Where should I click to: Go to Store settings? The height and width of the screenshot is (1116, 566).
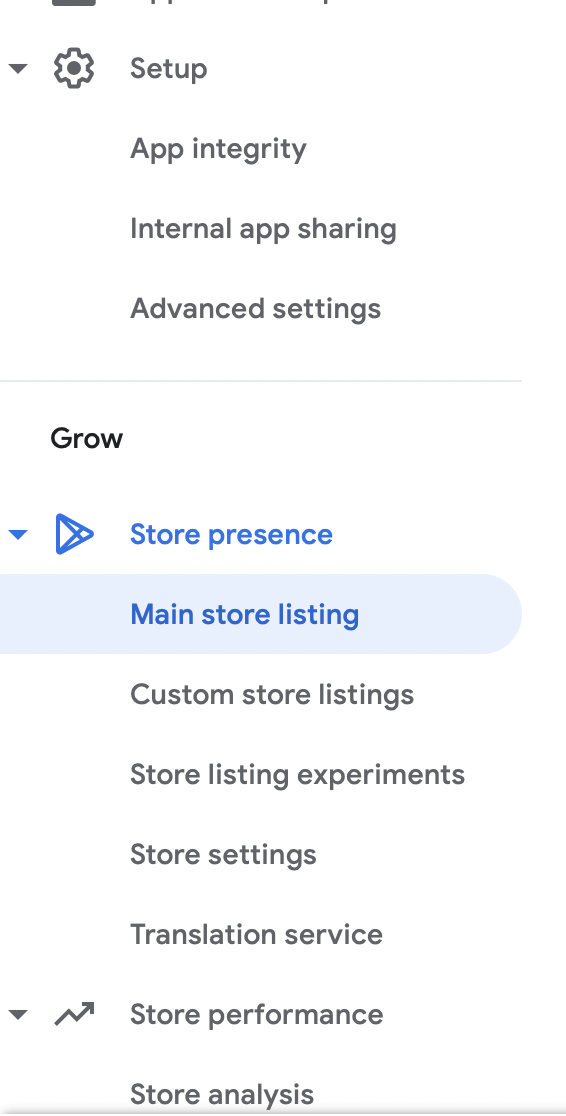pos(224,855)
